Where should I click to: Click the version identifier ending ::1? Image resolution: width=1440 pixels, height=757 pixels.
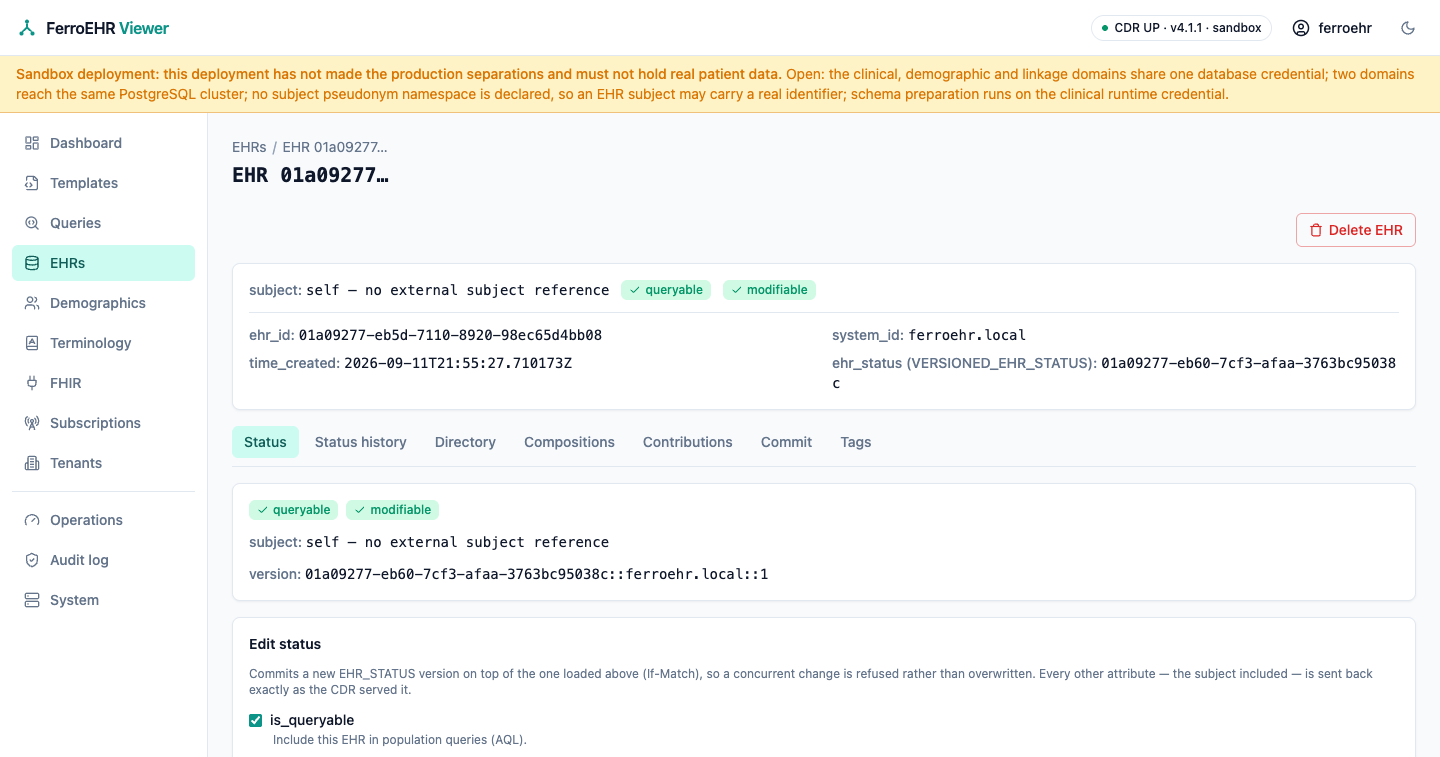(x=537, y=574)
